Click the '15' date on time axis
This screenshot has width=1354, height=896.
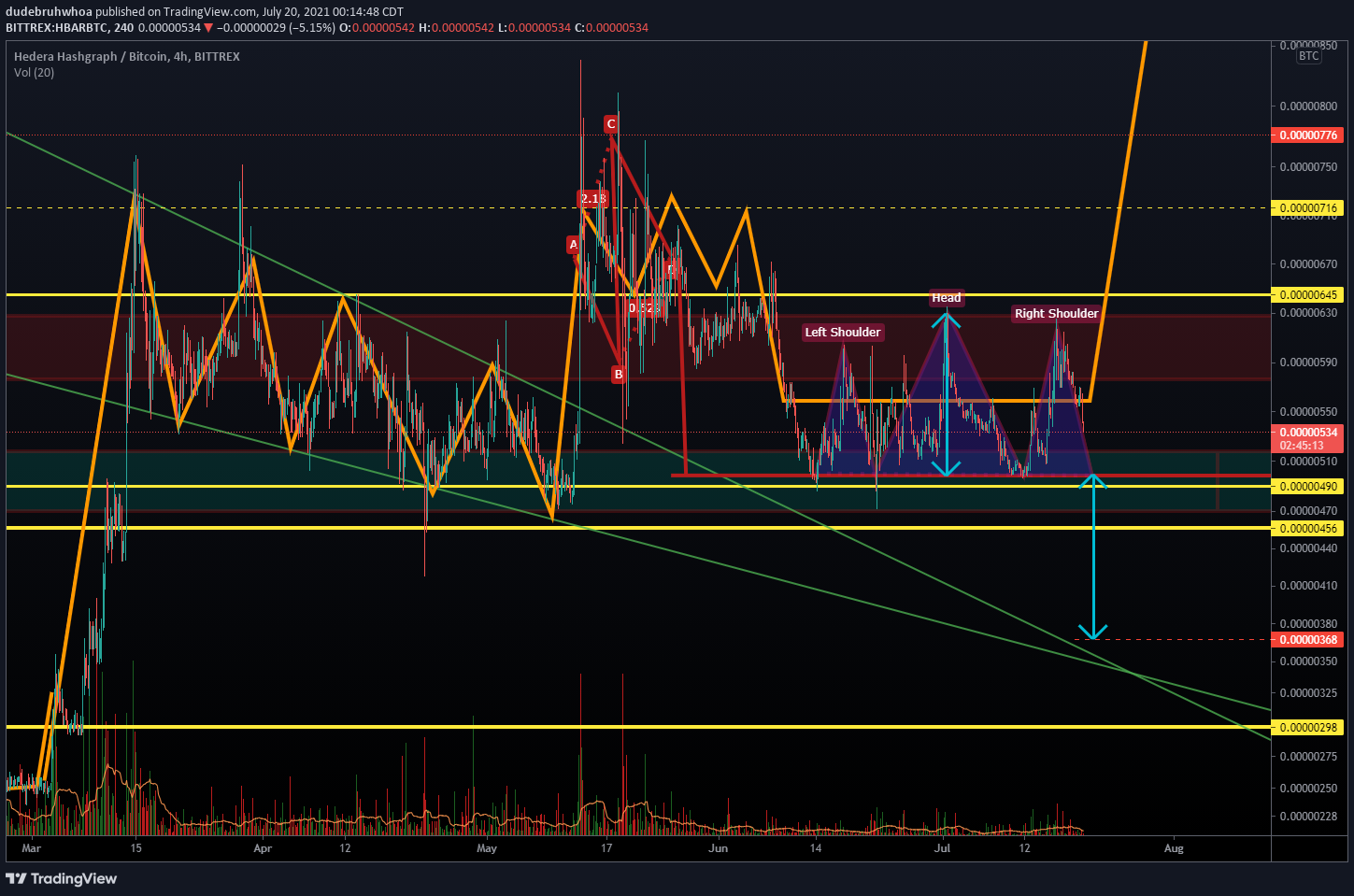pos(135,848)
